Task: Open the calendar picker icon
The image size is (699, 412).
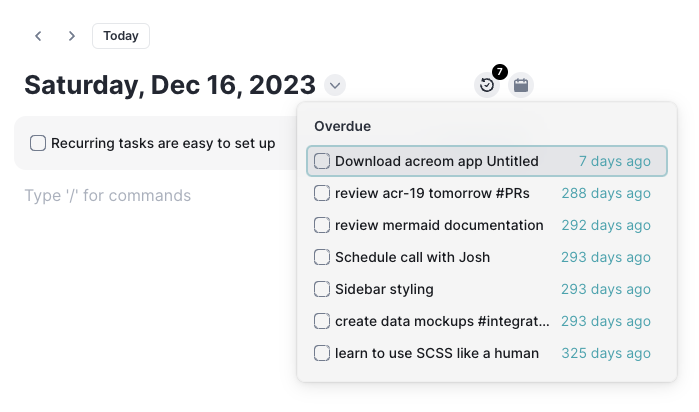Action: (x=521, y=85)
